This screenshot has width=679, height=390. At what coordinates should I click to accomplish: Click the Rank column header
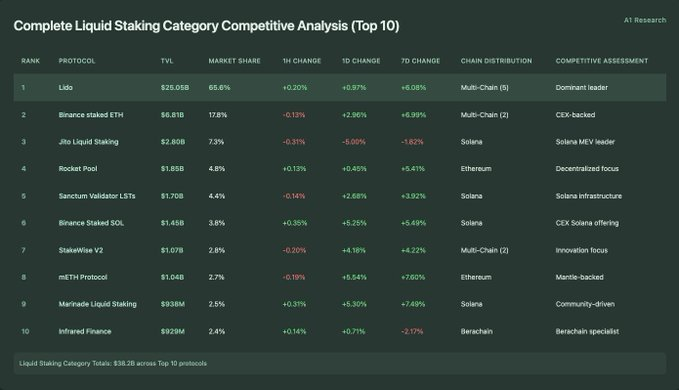tap(30, 61)
